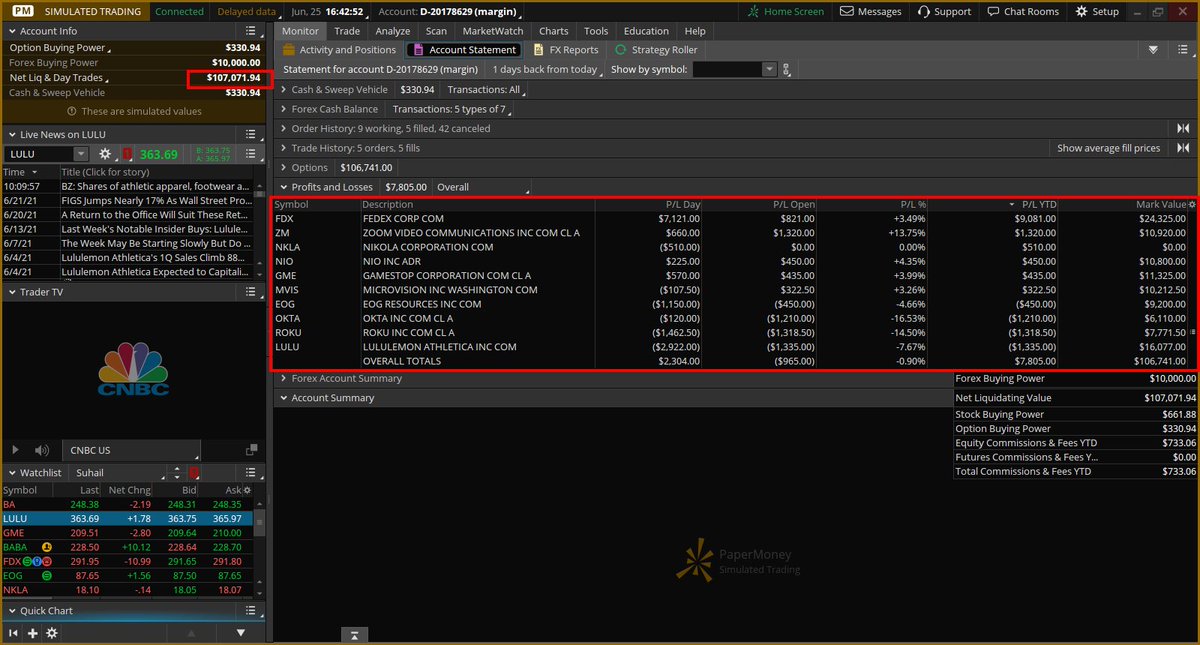Open the sidebar gear icon at bottom
This screenshot has height=645, width=1200.
coord(52,633)
